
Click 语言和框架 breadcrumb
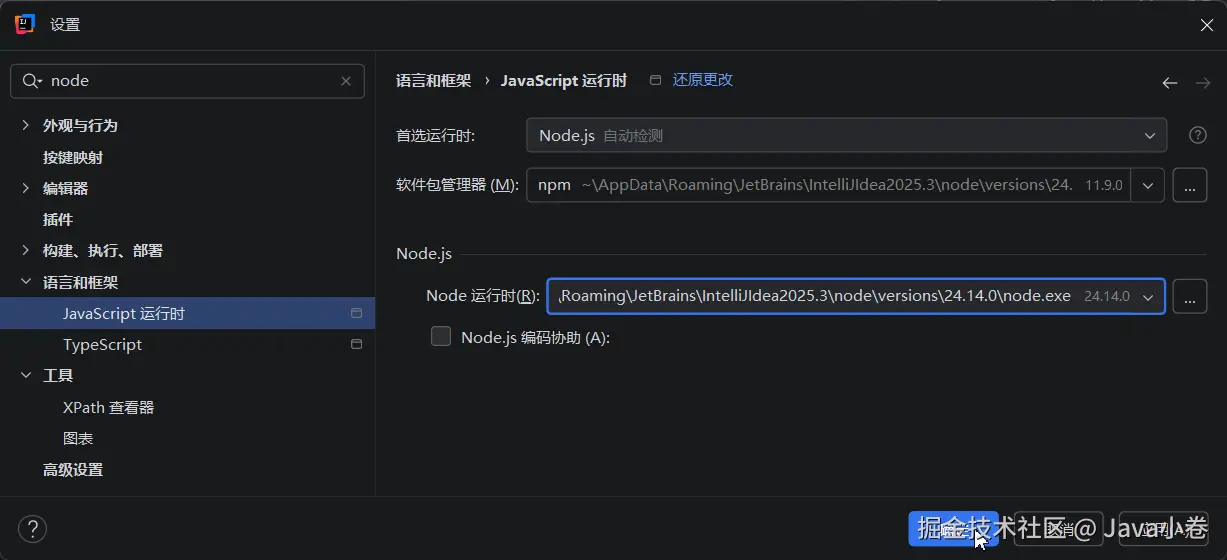click(x=433, y=81)
